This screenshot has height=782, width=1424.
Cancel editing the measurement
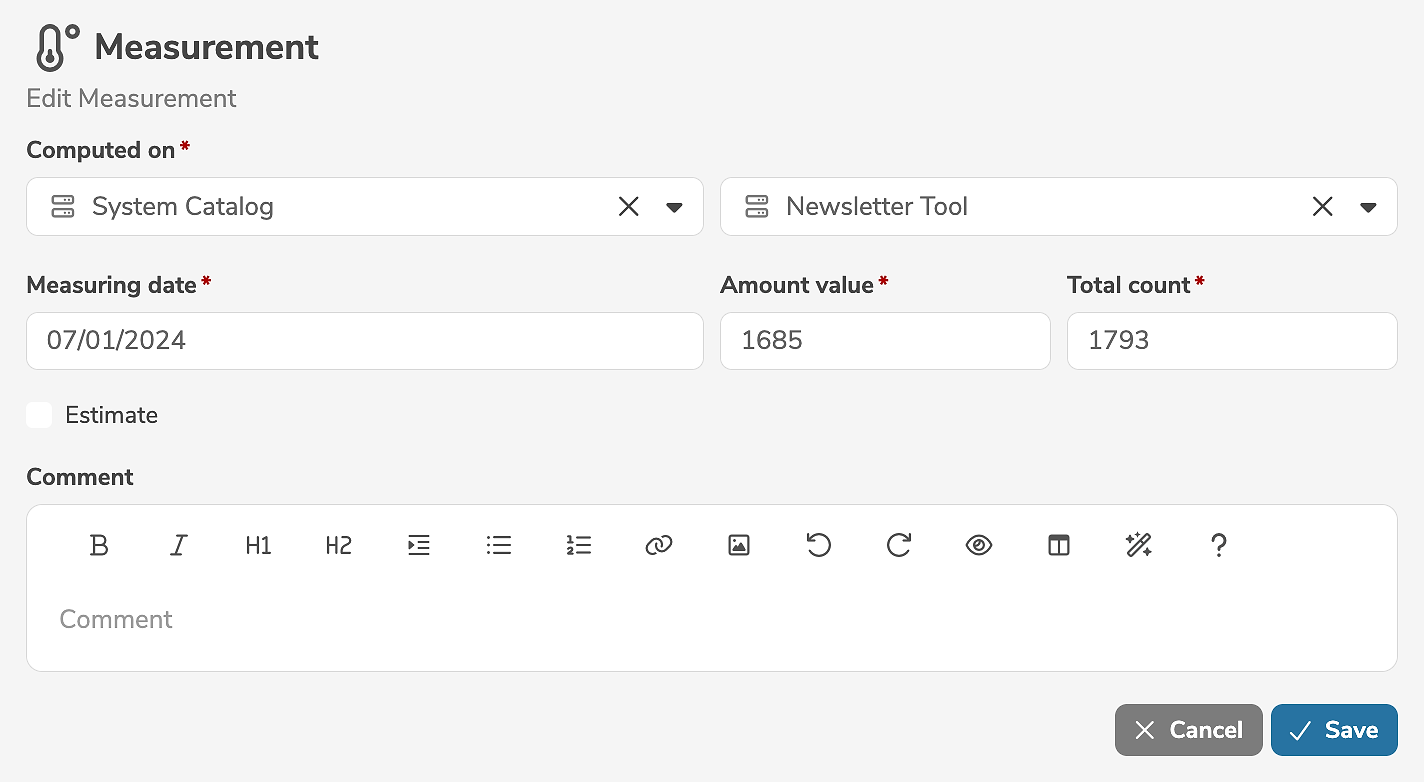point(1188,730)
